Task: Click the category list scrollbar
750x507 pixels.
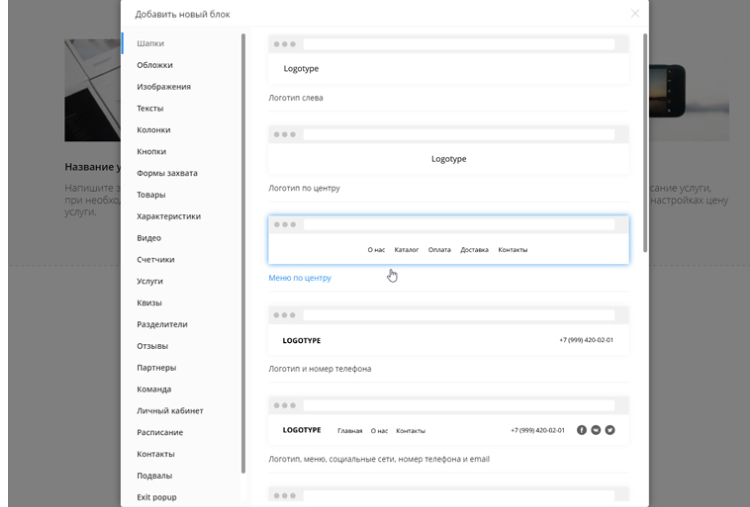Action: click(243, 250)
